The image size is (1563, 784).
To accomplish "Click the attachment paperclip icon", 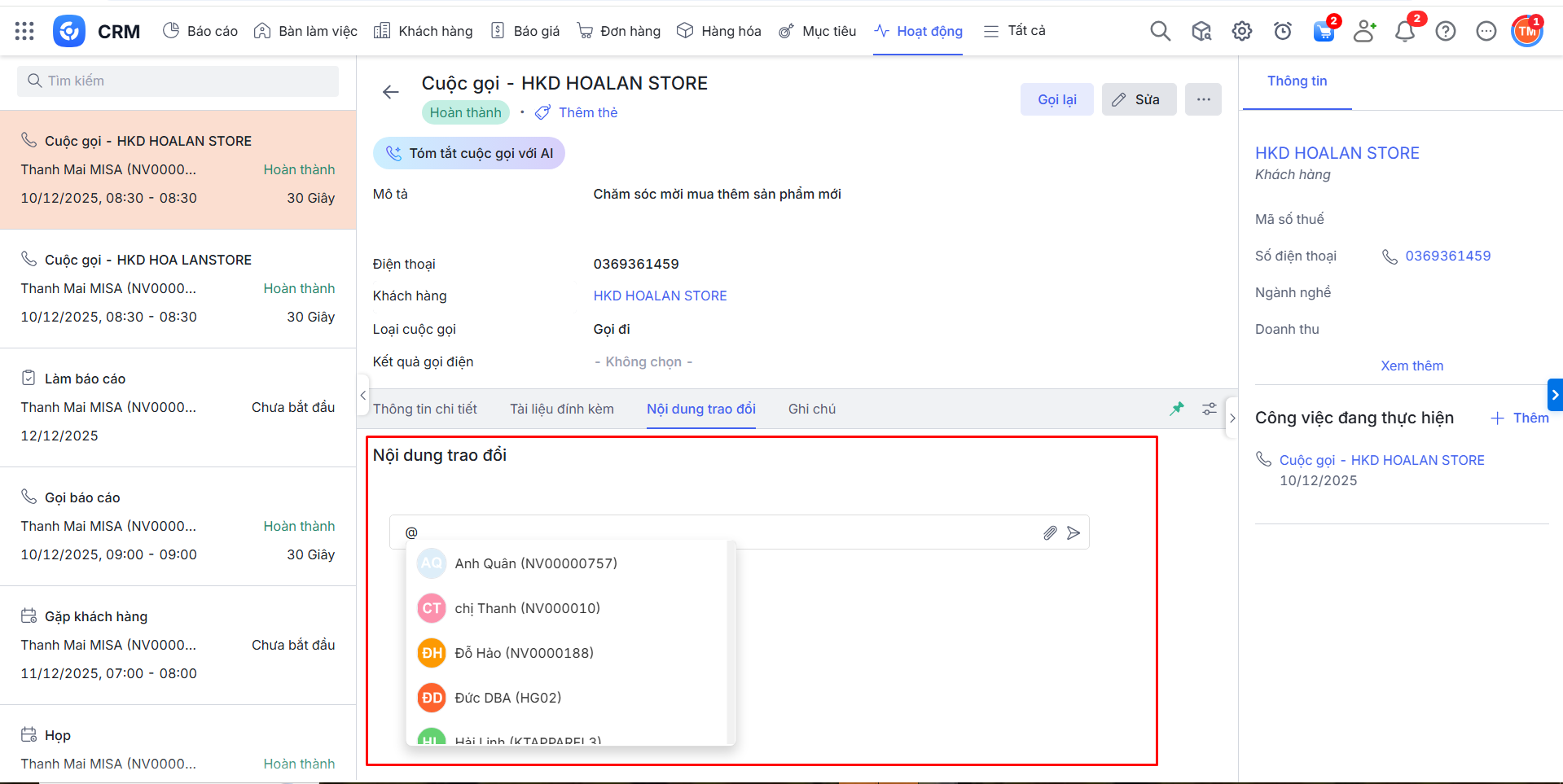I will click(x=1050, y=532).
